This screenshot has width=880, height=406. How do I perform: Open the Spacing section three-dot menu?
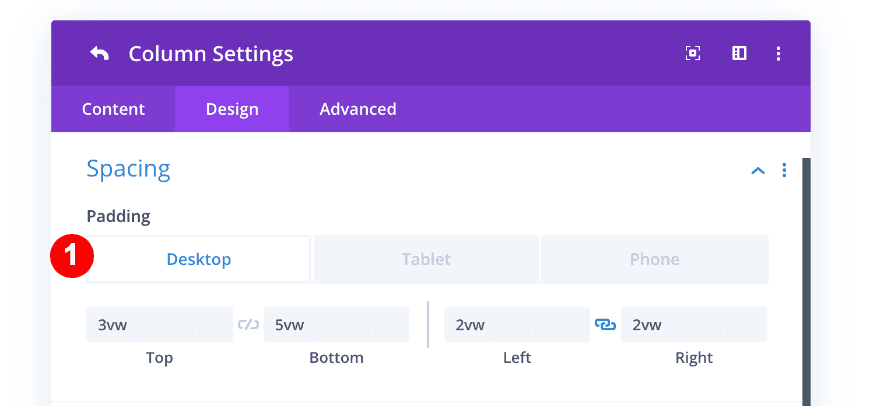pos(784,170)
